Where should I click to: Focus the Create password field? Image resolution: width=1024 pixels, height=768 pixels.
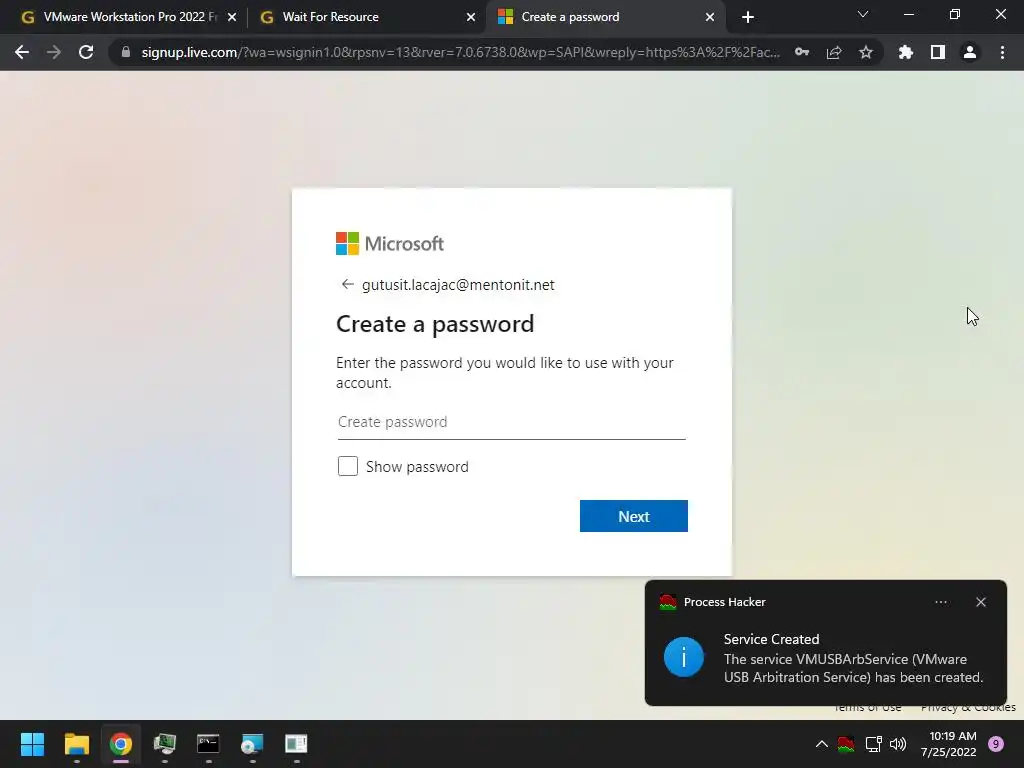[x=512, y=422]
